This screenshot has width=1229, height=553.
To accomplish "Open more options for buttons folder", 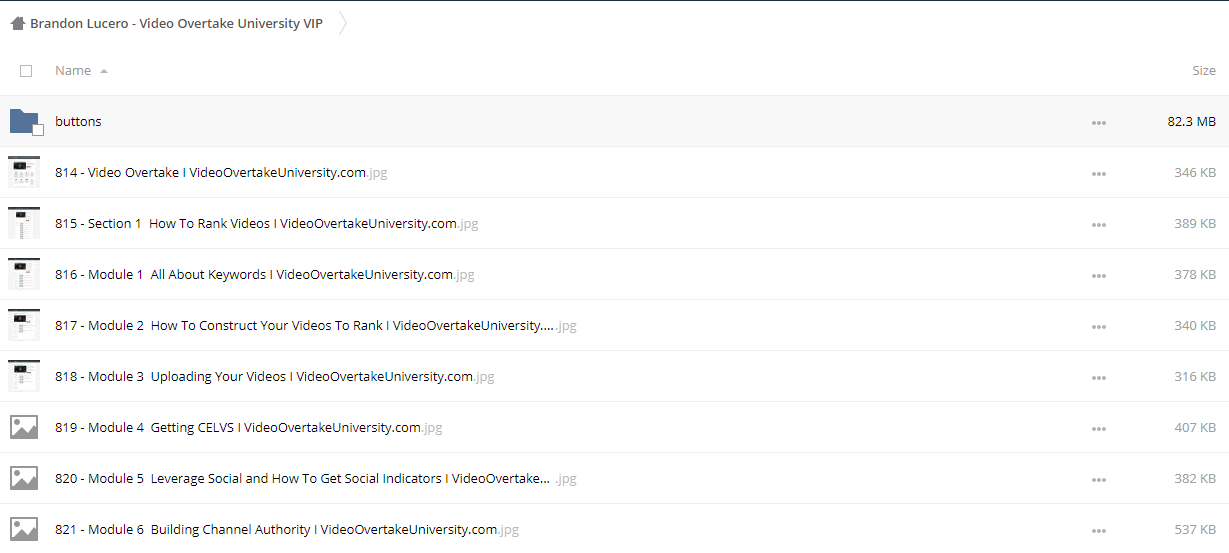I will 1099,123.
